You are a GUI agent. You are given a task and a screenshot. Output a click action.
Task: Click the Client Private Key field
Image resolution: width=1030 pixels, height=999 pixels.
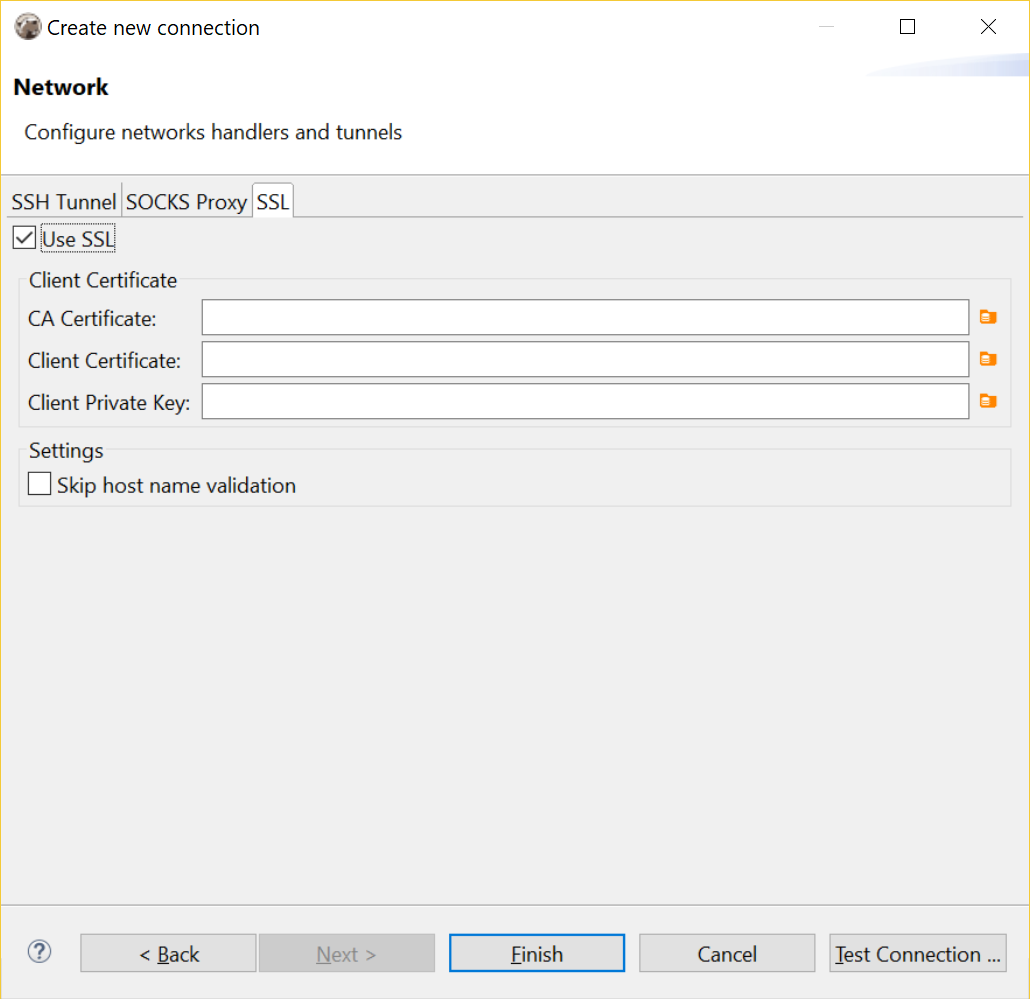click(585, 401)
